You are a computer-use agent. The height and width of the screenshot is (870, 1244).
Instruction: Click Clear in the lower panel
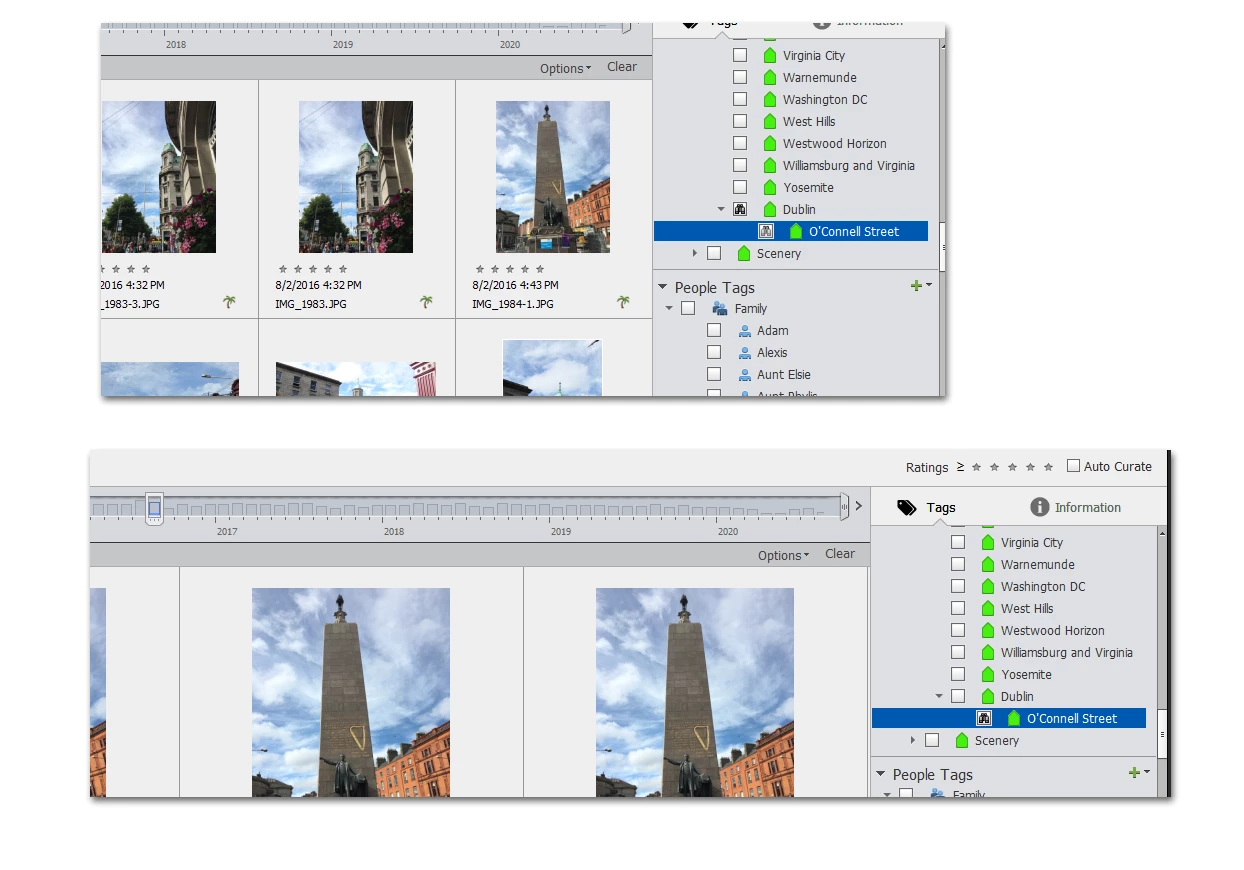tap(840, 554)
